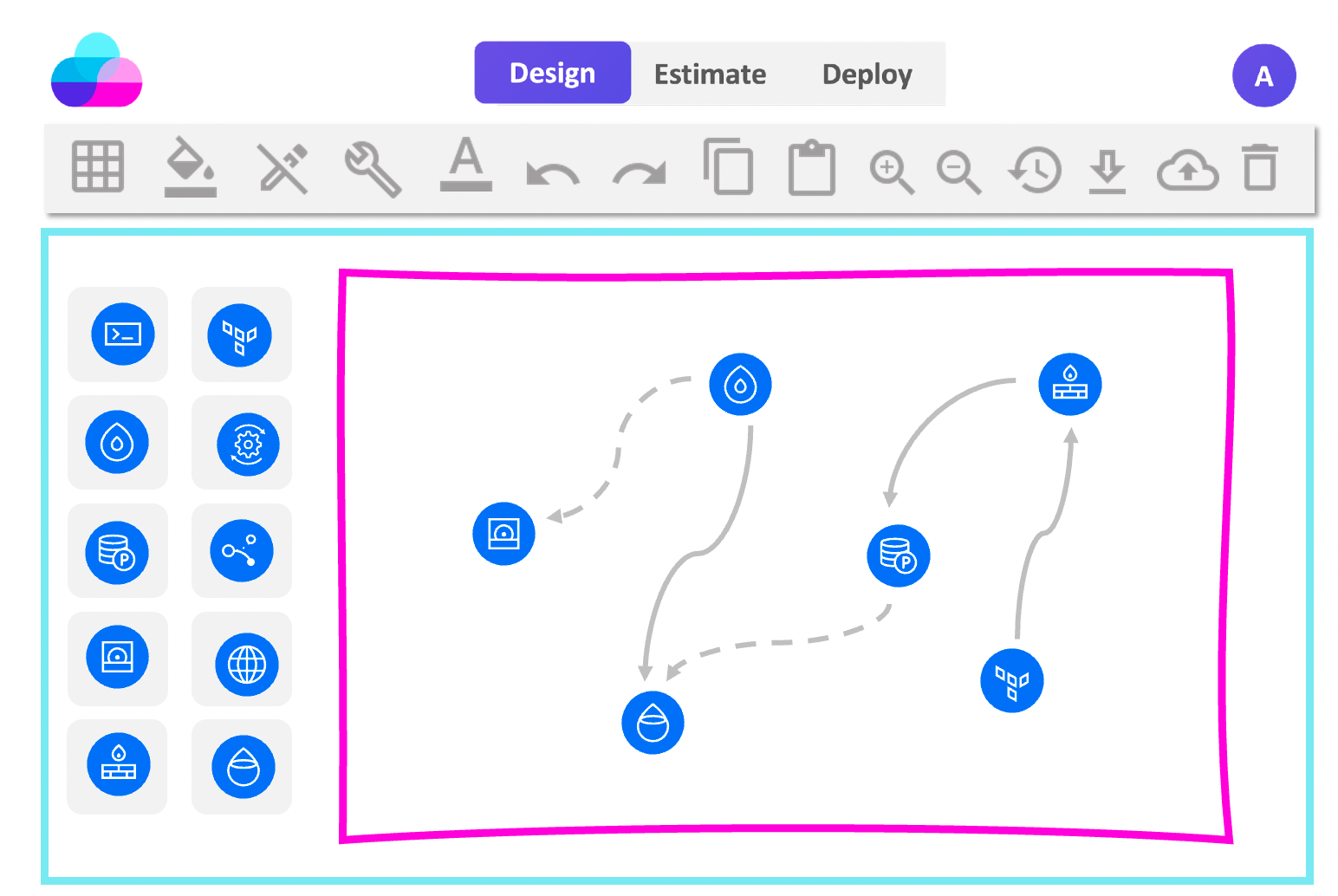Viewport: 1338px width, 896px height.
Task: Select the load balancer share-node shape
Action: click(x=241, y=551)
